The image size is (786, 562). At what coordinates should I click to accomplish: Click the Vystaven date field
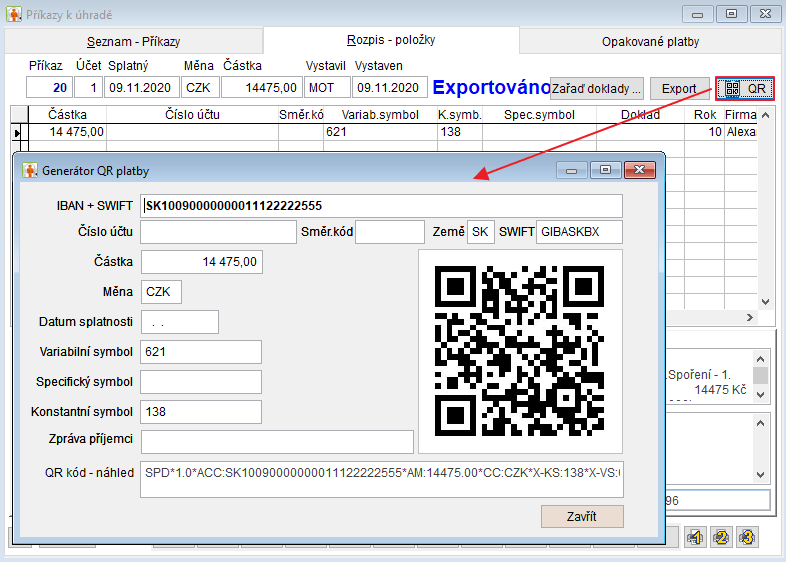389,88
